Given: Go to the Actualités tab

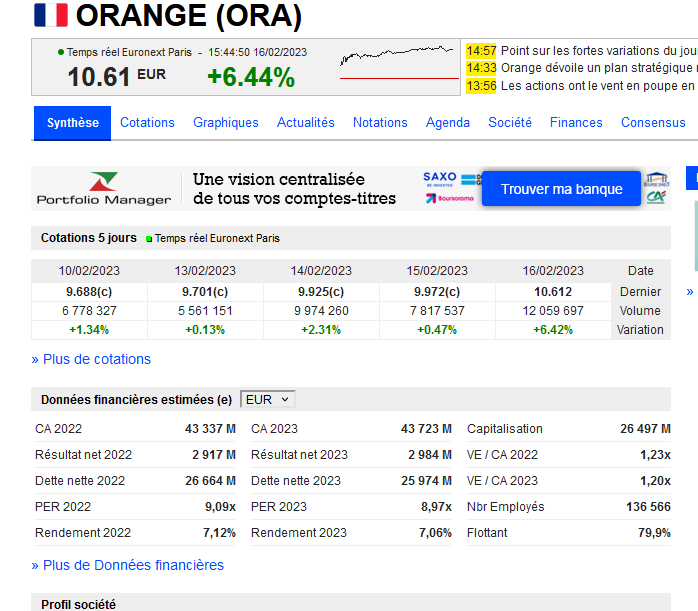Looking at the screenshot, I should 306,123.
